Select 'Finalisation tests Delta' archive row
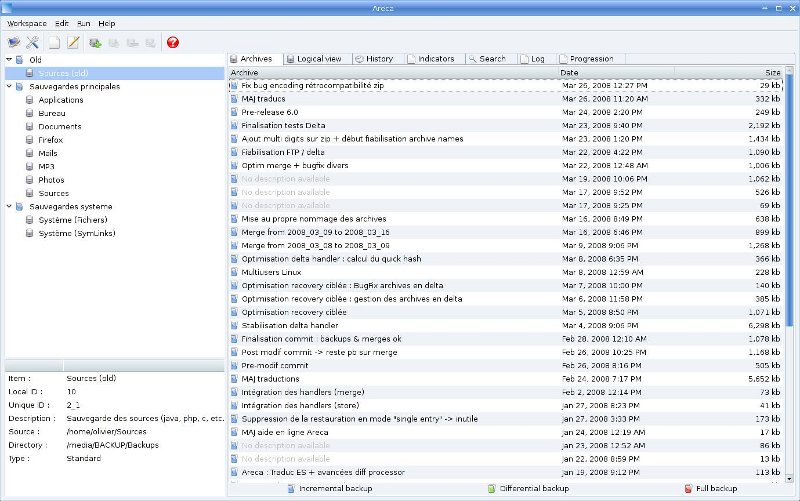The height and width of the screenshot is (501, 800). pos(506,125)
